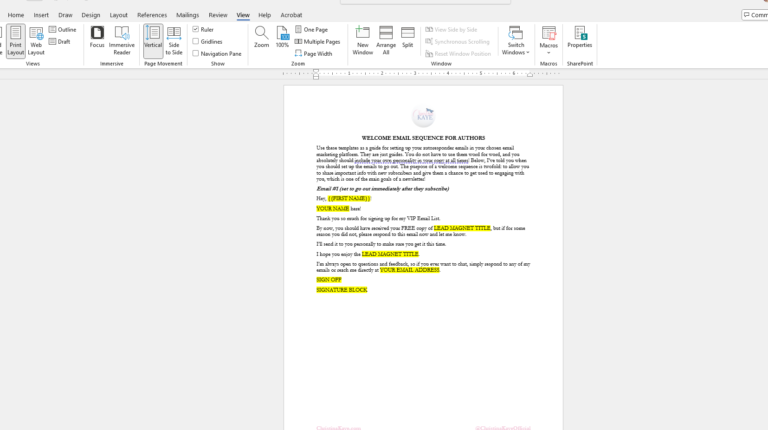Click the {{FIRST NAME}} placeholder

point(349,198)
